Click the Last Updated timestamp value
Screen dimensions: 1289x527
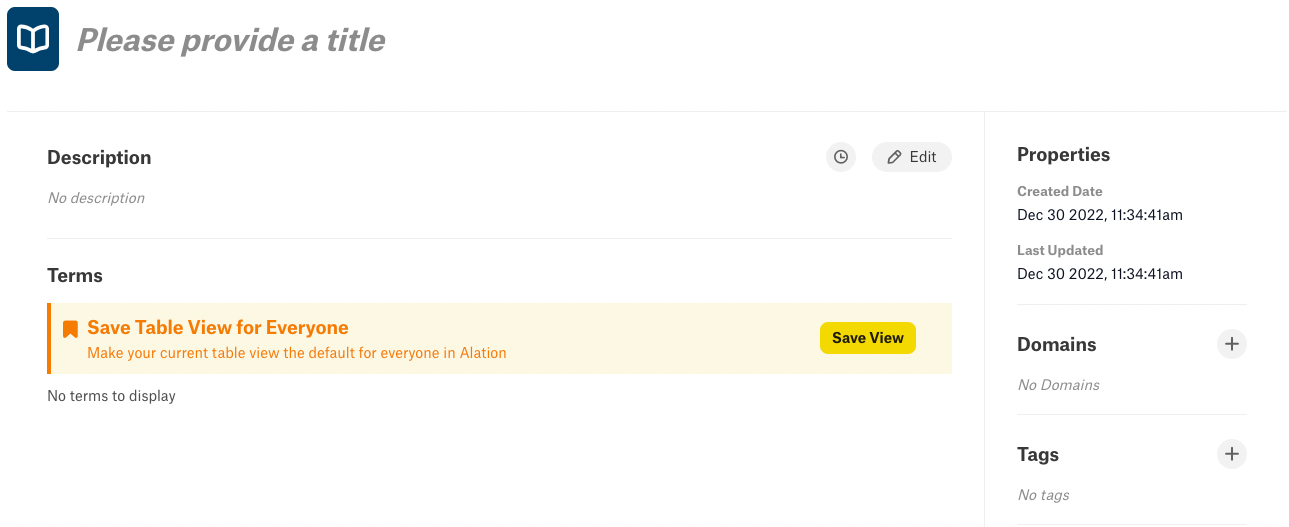(x=1100, y=274)
